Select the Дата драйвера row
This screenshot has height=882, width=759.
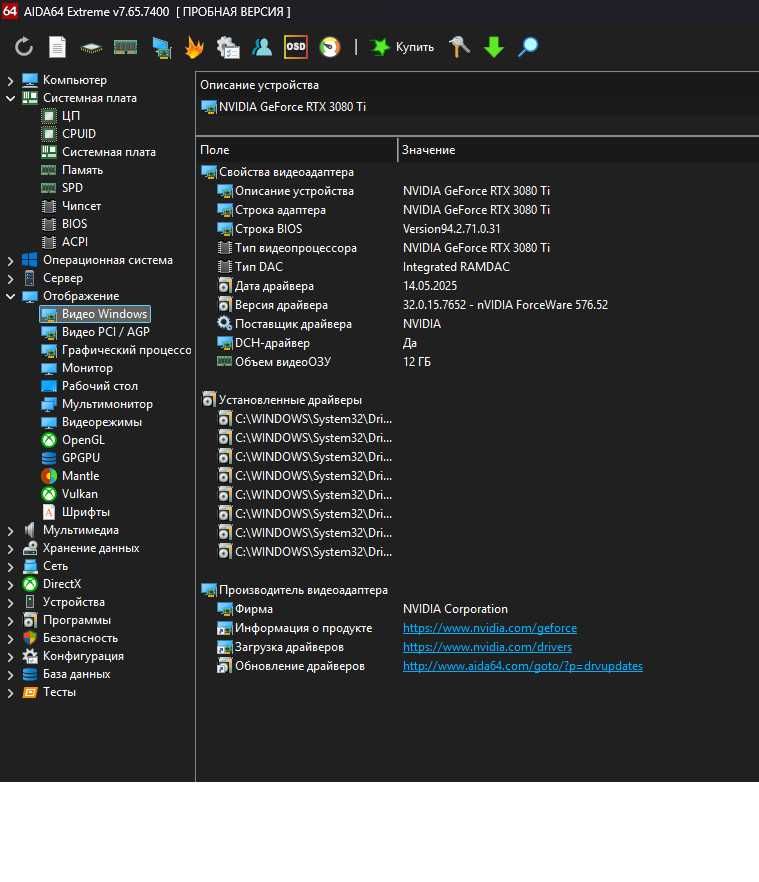tap(477, 286)
